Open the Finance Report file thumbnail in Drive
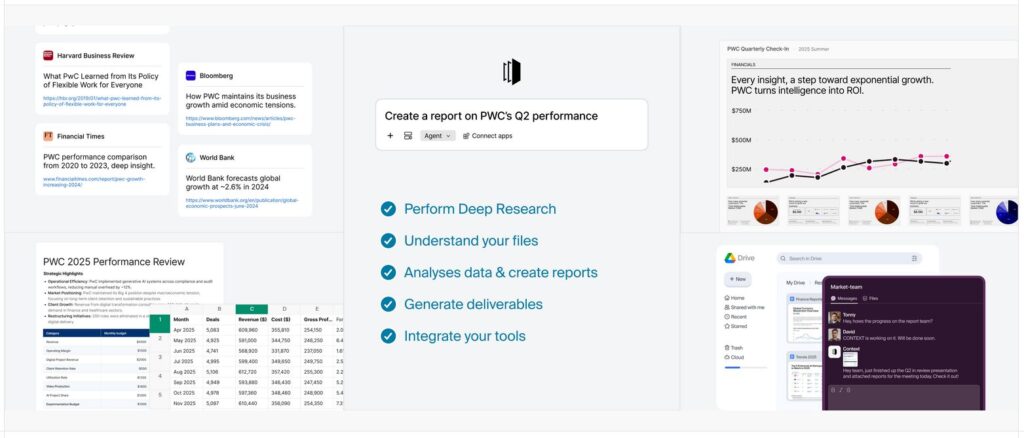The image size is (1024, 438). (x=805, y=319)
